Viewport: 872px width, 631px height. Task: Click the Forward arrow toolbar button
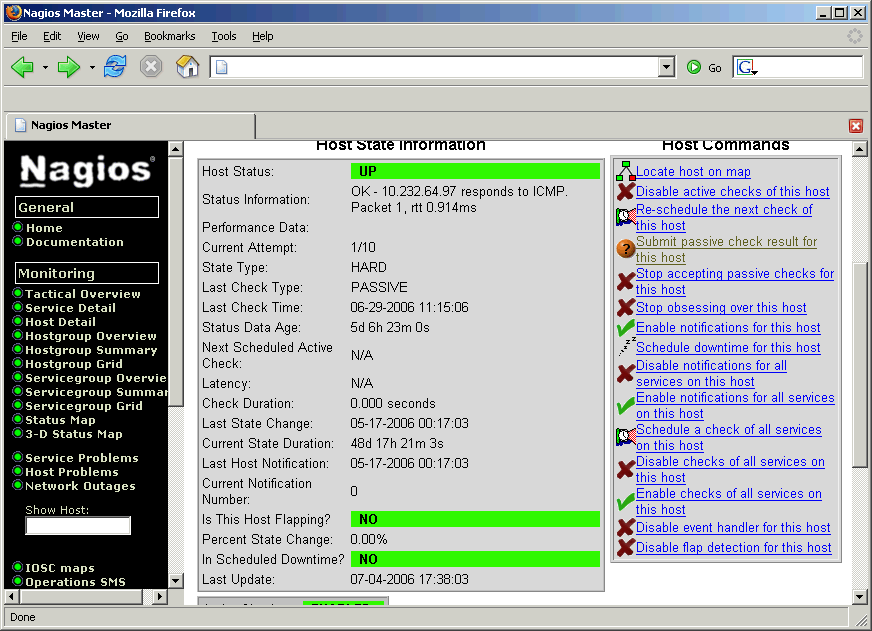(x=69, y=67)
